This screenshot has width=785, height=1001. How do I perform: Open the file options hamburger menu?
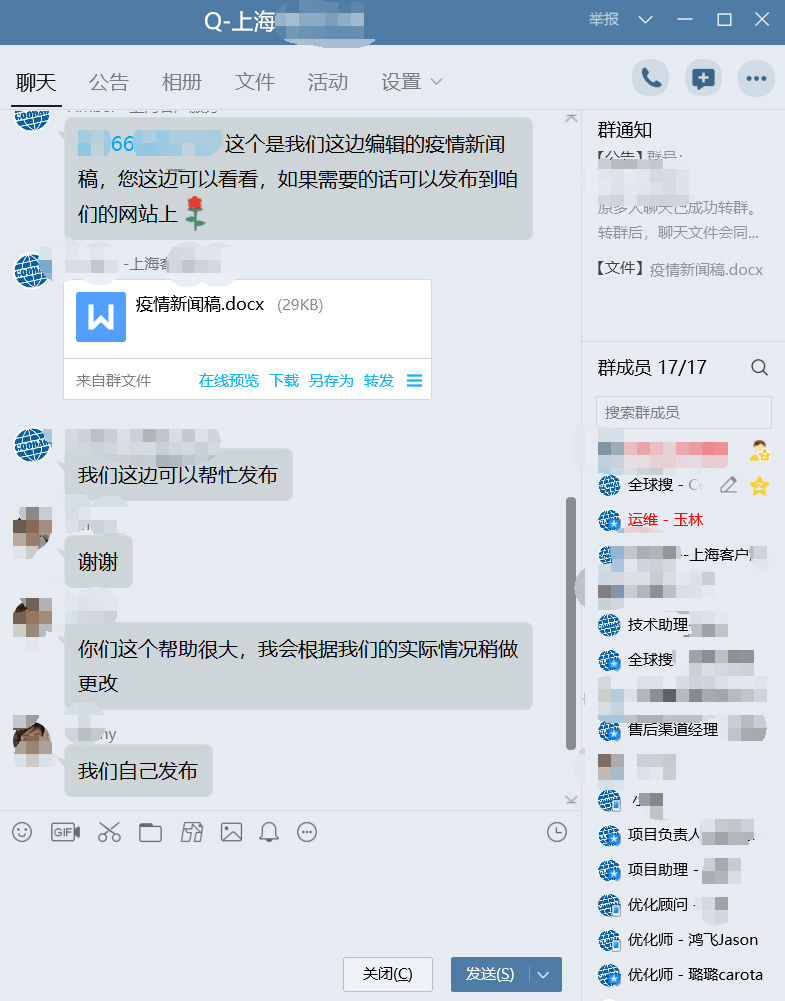click(414, 380)
